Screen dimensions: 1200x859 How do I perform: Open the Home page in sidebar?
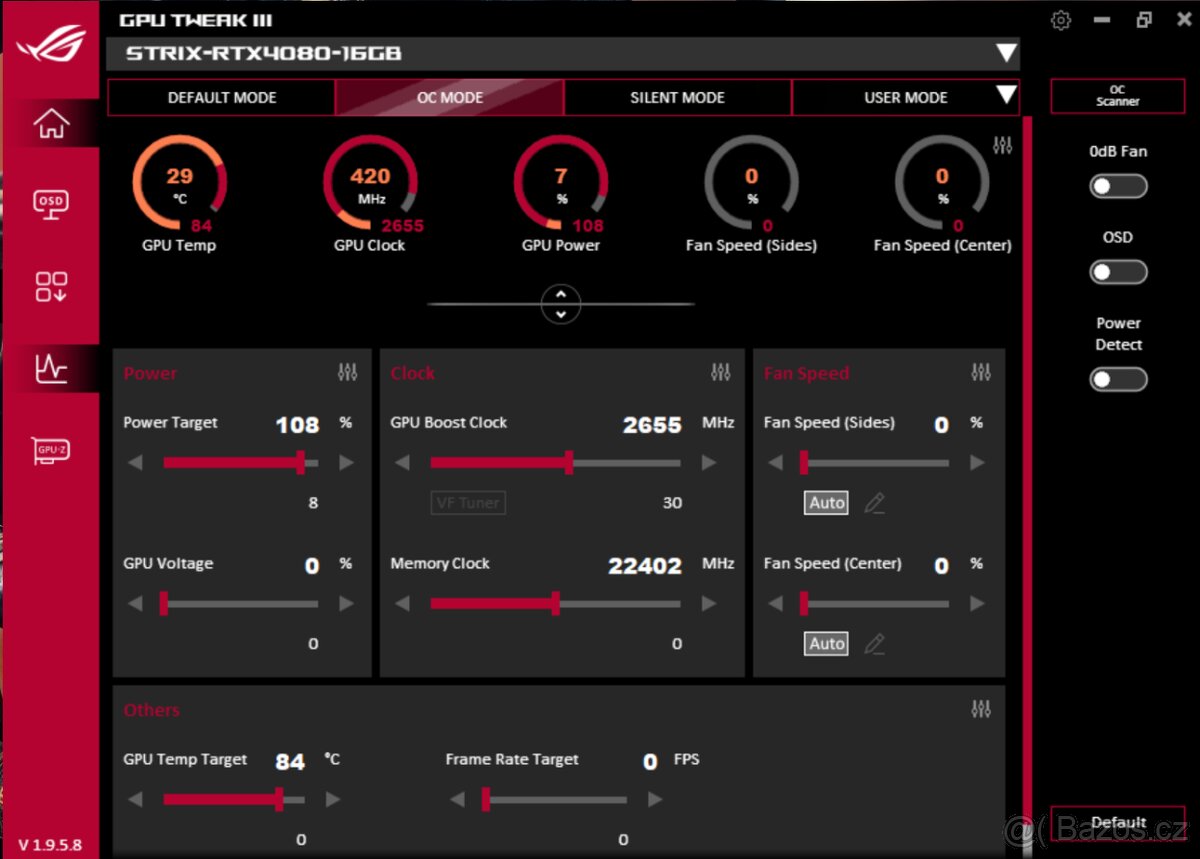[51, 124]
